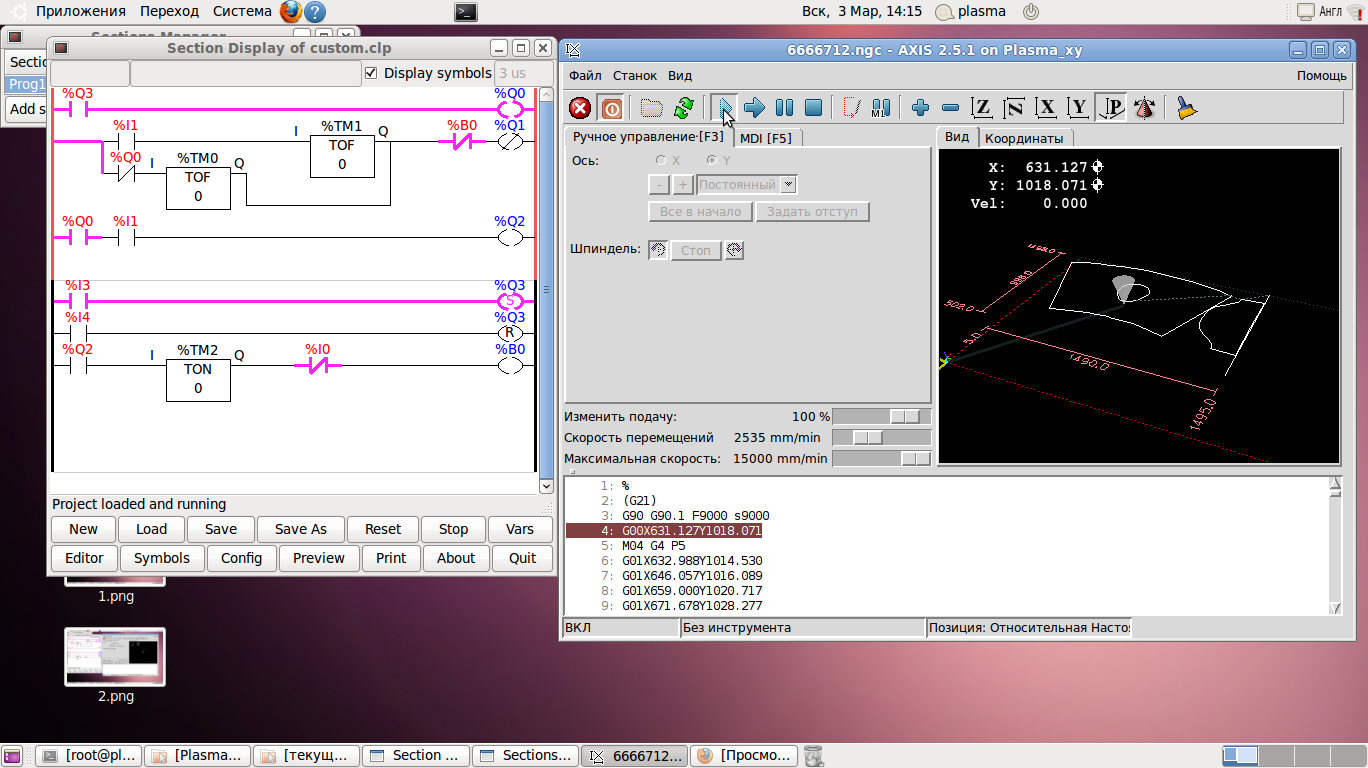Toggle the Emergency Stop (E-Stop) button
The width and height of the screenshot is (1368, 768).
[580, 108]
